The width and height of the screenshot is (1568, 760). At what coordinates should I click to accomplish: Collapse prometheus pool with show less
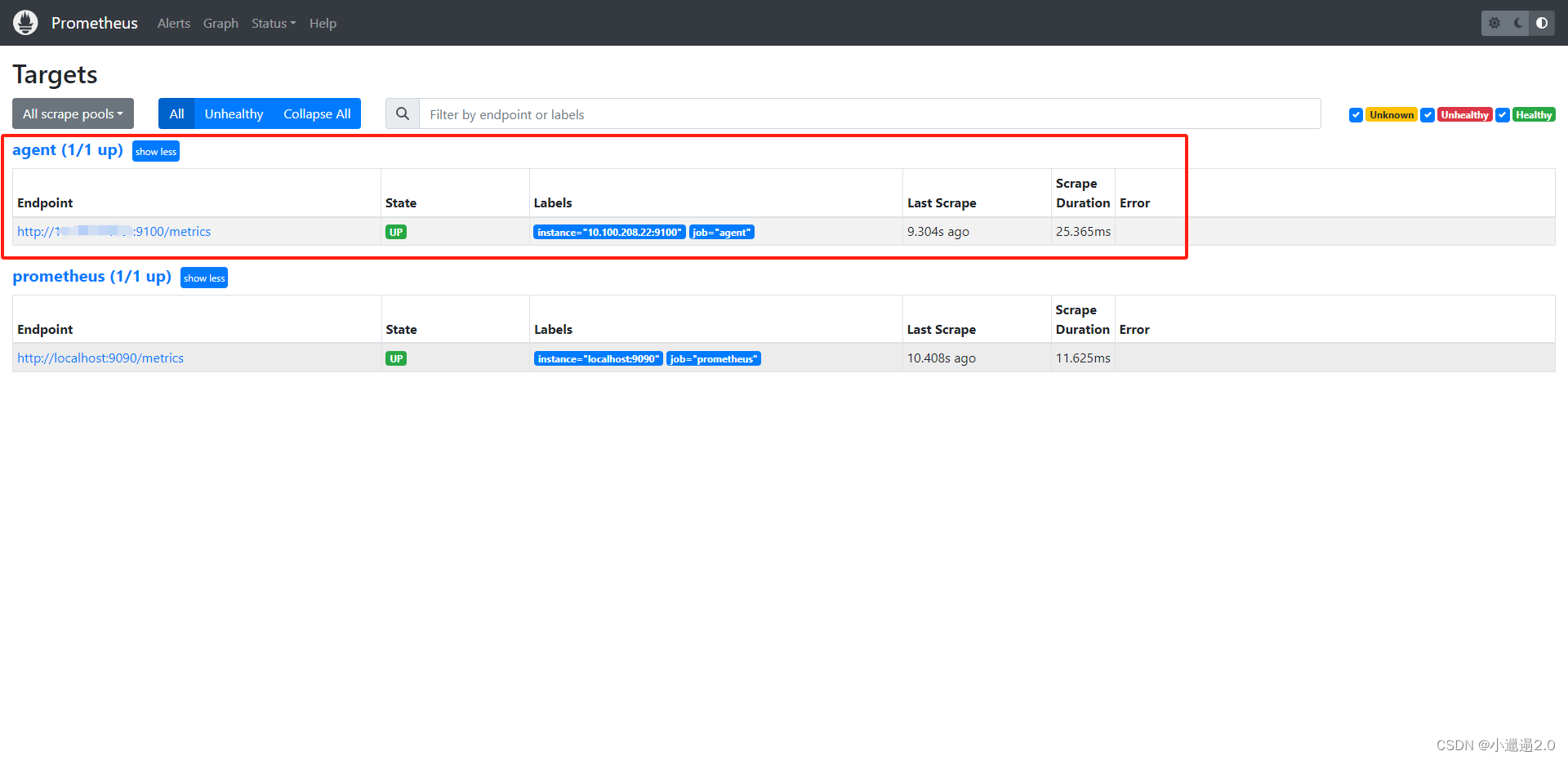[204, 278]
